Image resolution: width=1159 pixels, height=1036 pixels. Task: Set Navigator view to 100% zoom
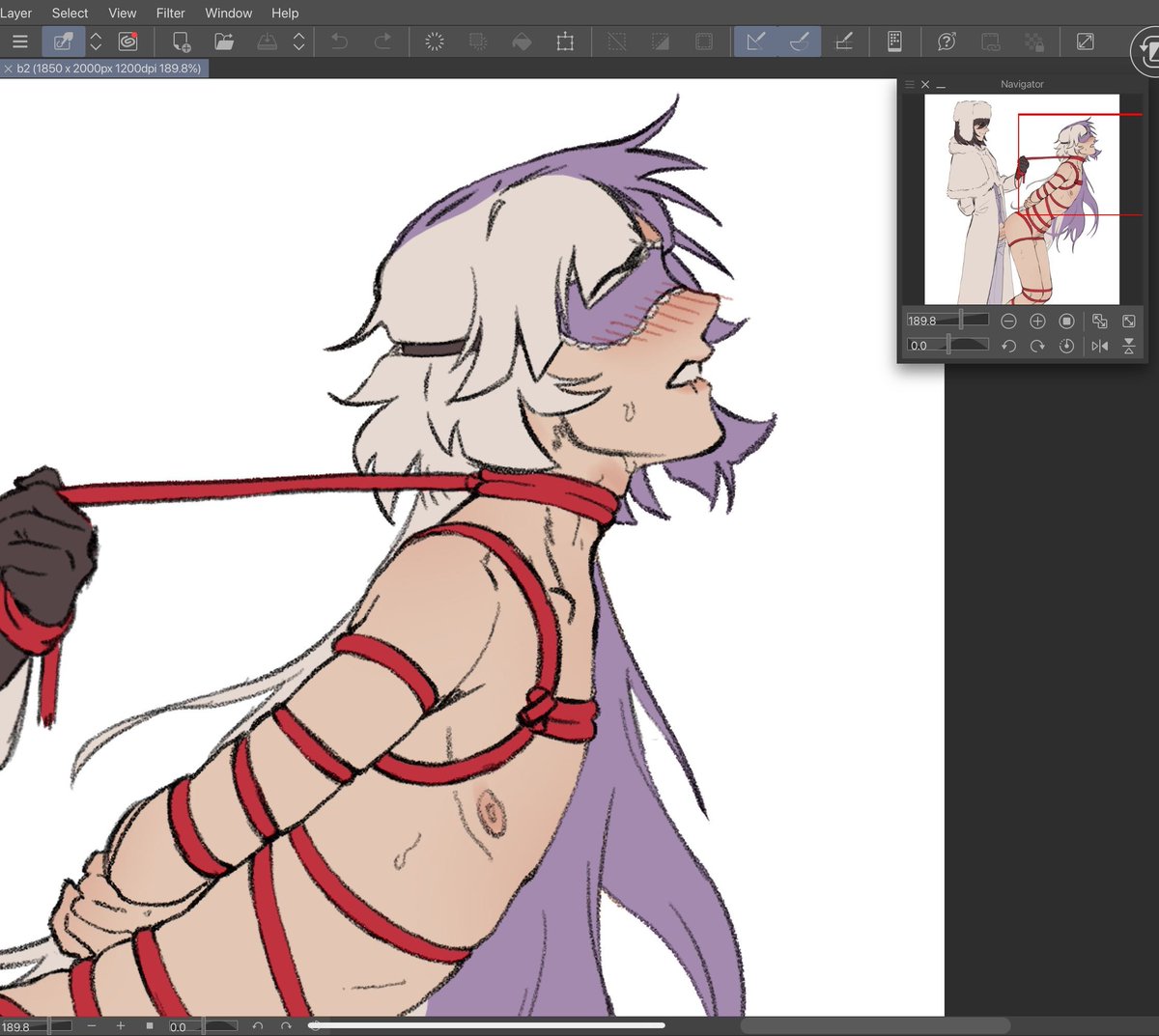(1066, 321)
